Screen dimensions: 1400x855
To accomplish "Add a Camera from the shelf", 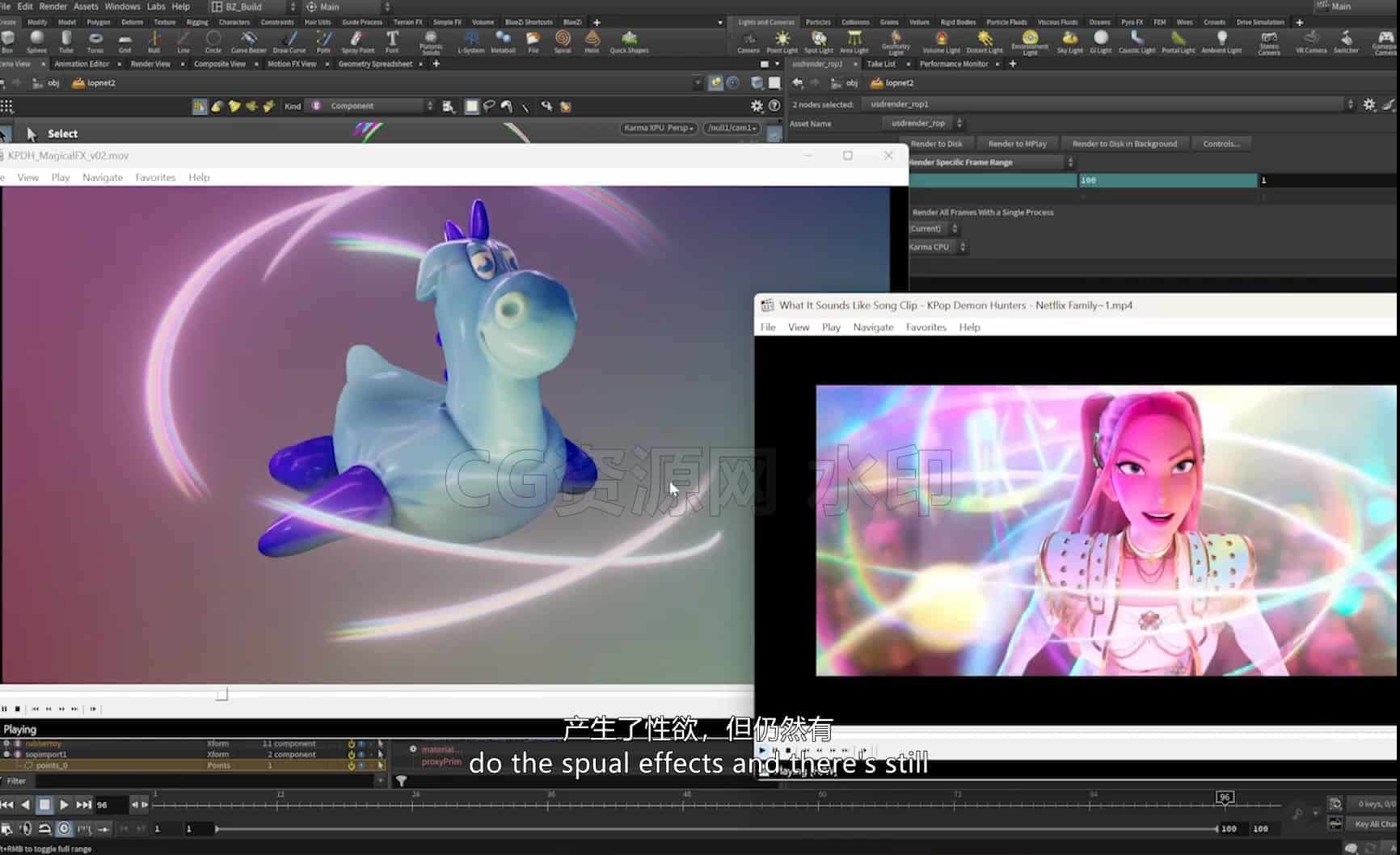I will 748,41.
